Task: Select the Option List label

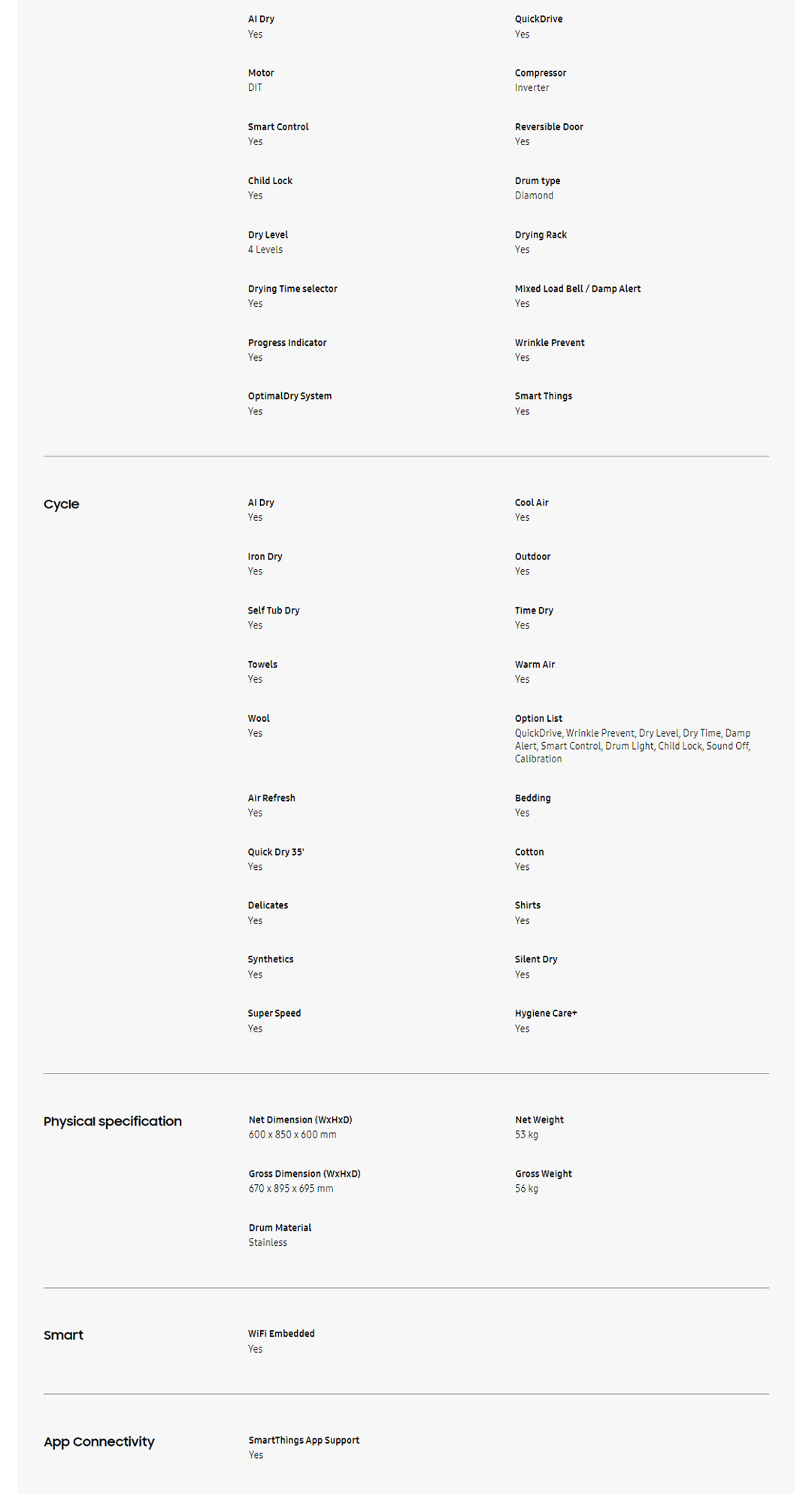Action: [x=538, y=719]
